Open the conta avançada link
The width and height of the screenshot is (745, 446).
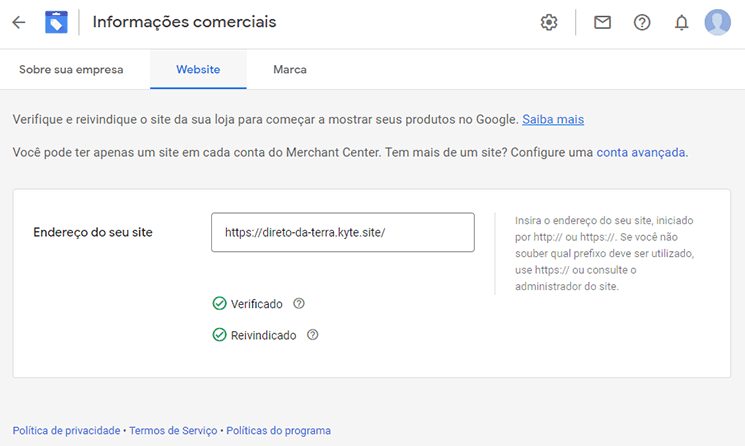[x=640, y=152]
